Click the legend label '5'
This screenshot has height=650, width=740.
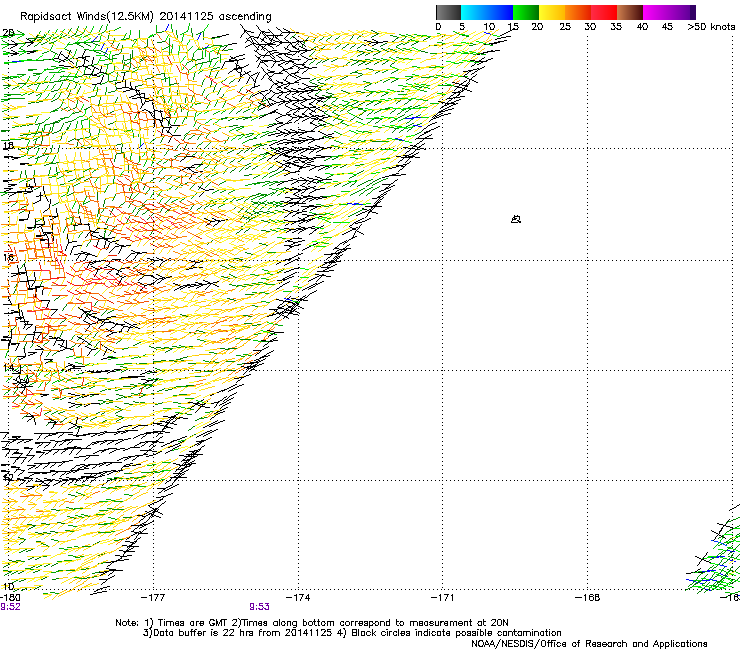coord(462,27)
